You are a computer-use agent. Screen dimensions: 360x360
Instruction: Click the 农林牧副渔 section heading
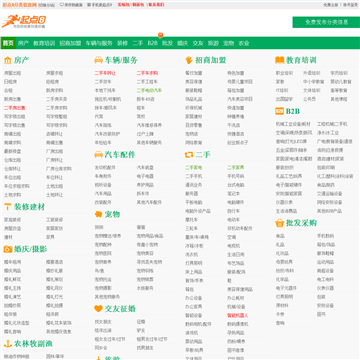tap(33, 344)
